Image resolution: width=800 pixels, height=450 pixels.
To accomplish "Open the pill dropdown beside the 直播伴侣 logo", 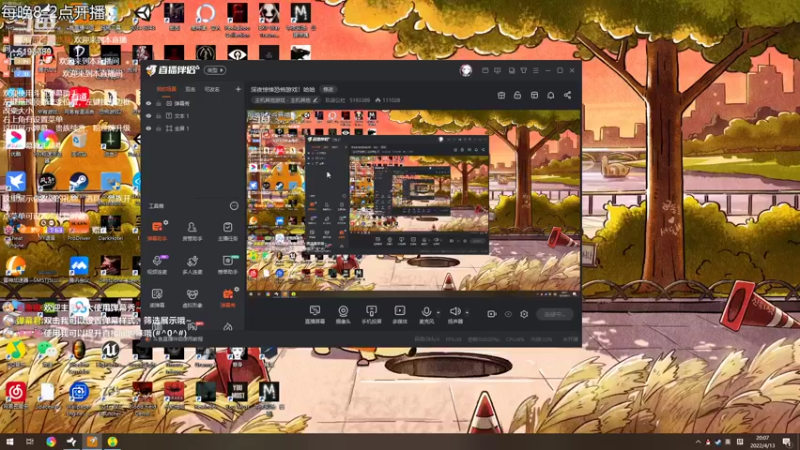I will 215,70.
